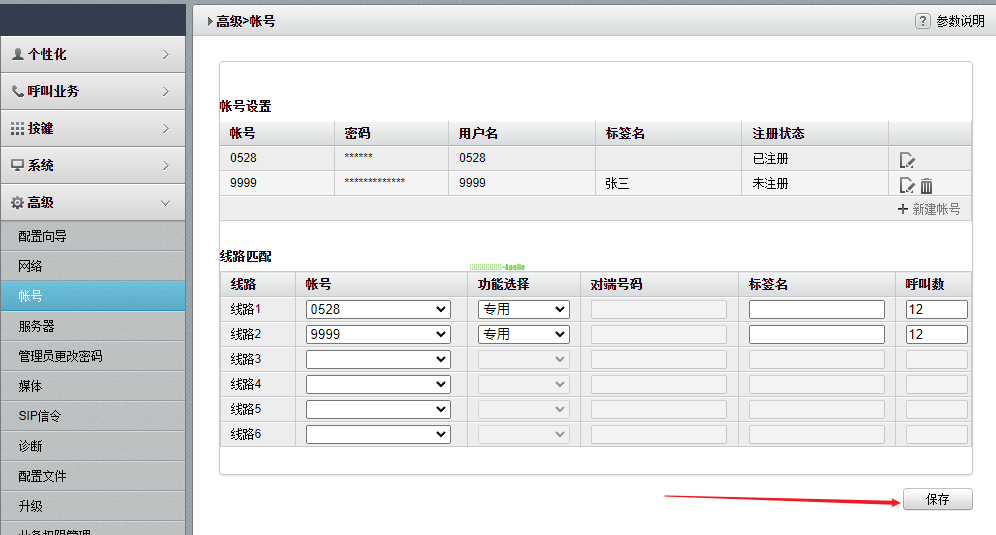The image size is (996, 535).
Task: Click edit icon for account 0528
Action: pyautogui.click(x=907, y=160)
